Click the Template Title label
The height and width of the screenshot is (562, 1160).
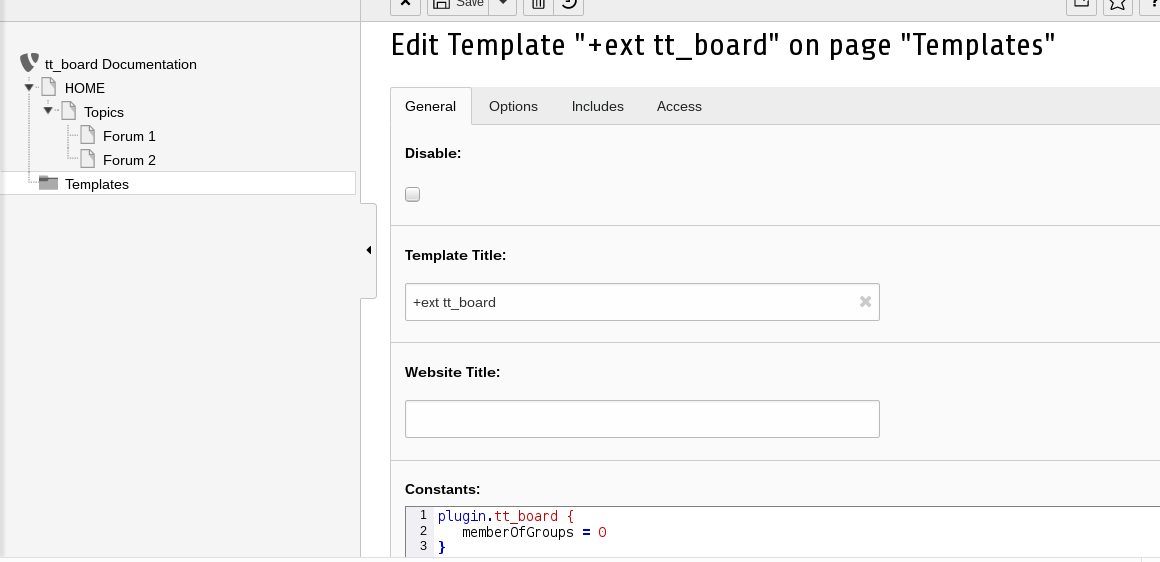pyautogui.click(x=456, y=255)
